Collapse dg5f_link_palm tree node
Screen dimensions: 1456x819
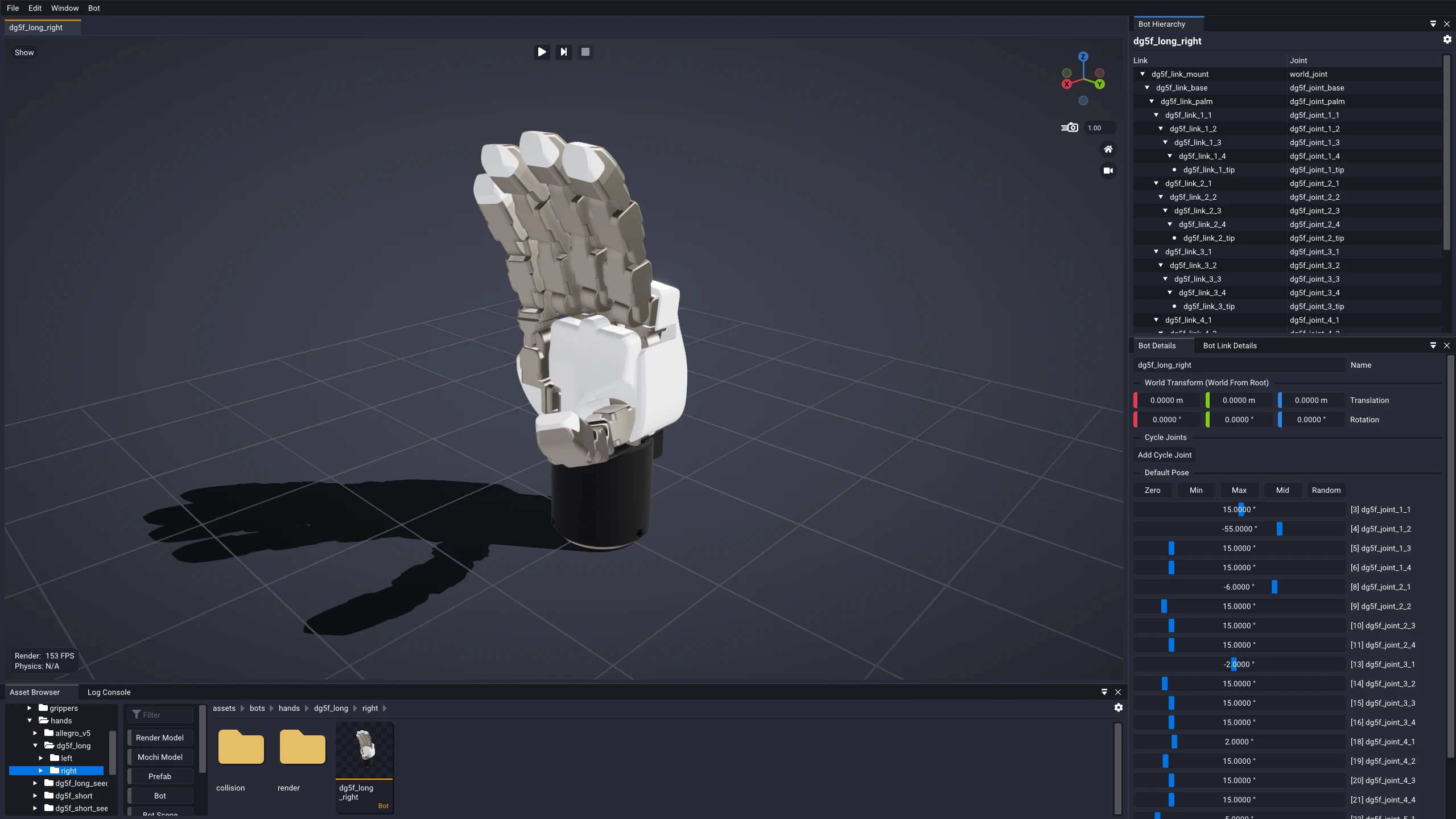(x=1151, y=101)
